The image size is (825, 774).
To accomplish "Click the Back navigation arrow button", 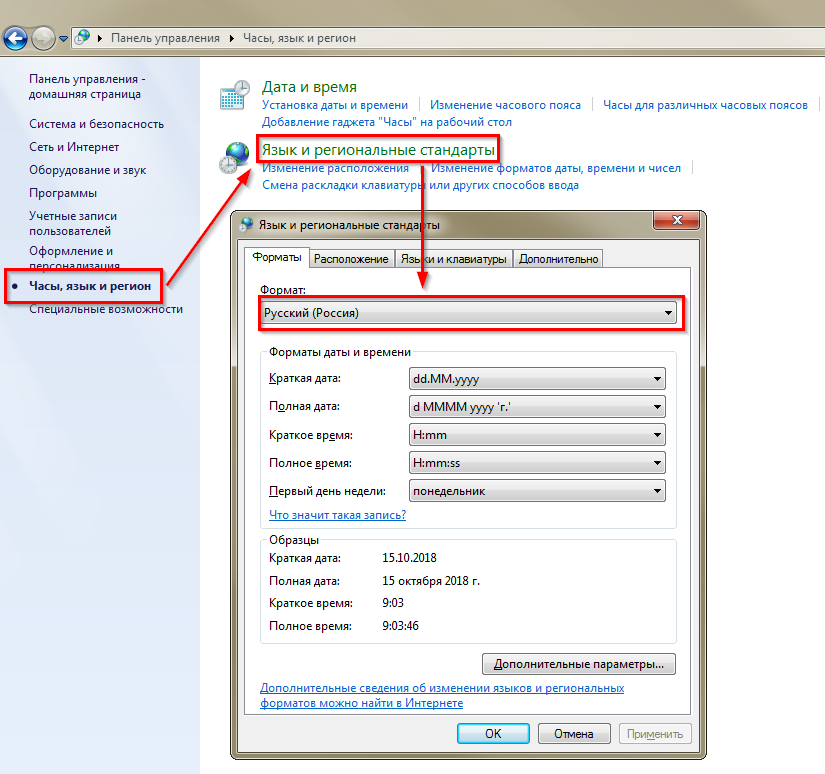I will coord(15,38).
